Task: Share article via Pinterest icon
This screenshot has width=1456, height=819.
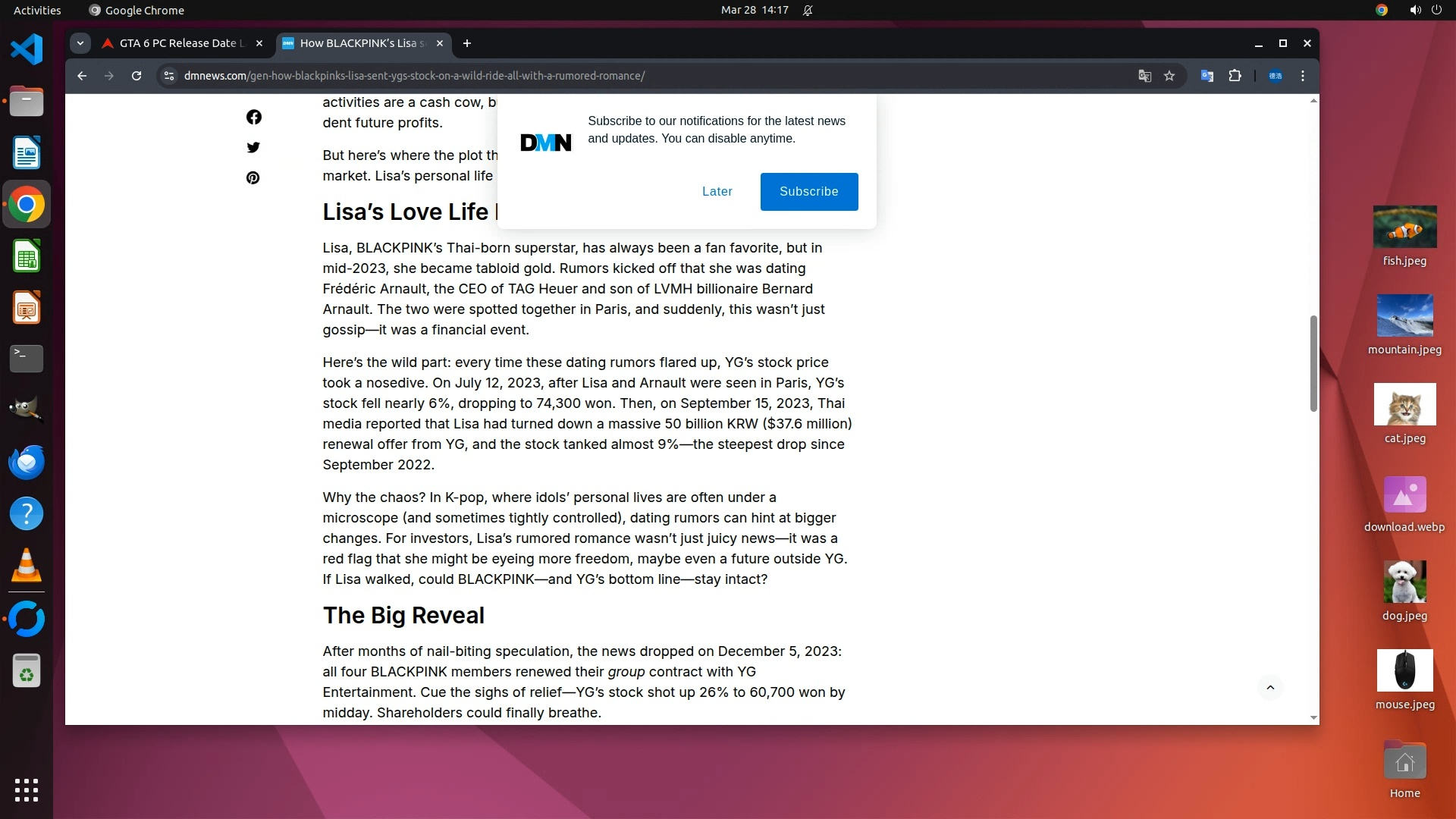Action: 253,177
